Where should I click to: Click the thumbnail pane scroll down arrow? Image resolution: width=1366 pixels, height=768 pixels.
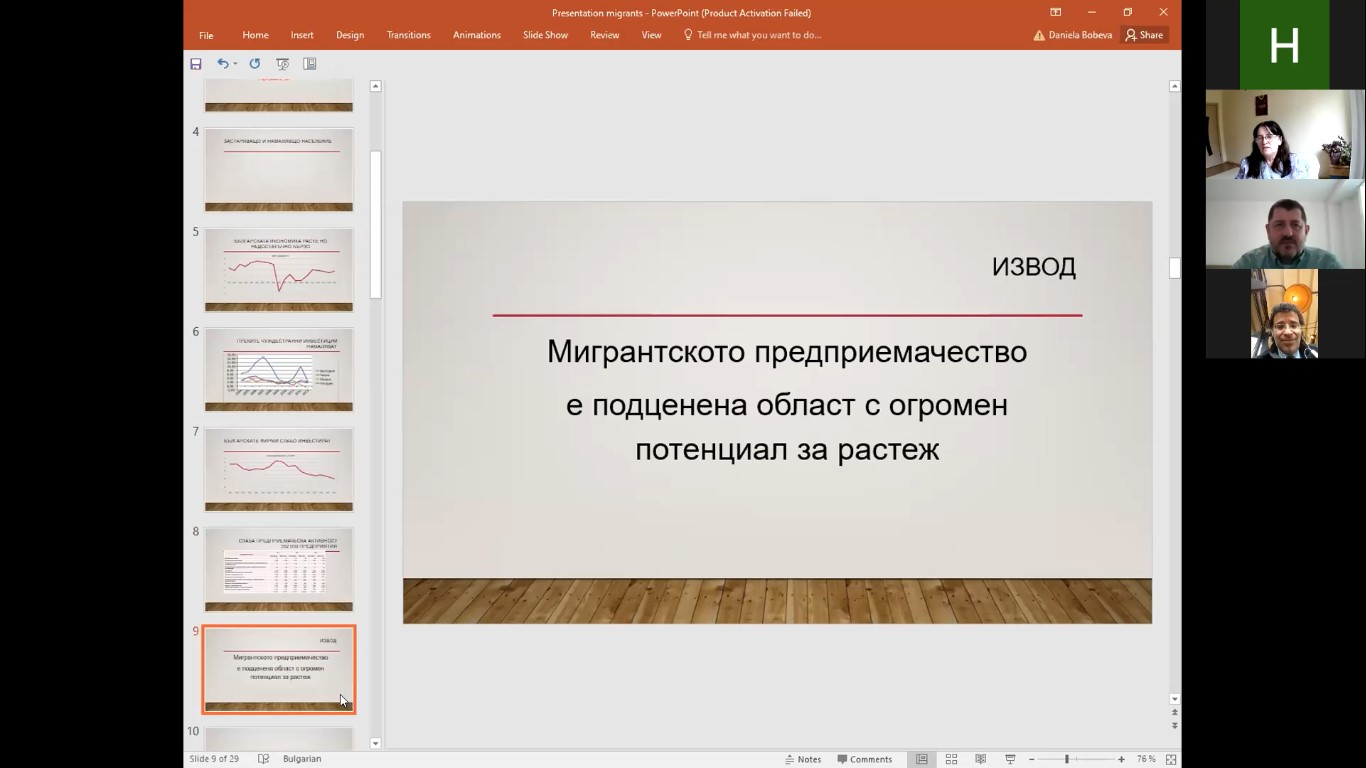tap(376, 743)
